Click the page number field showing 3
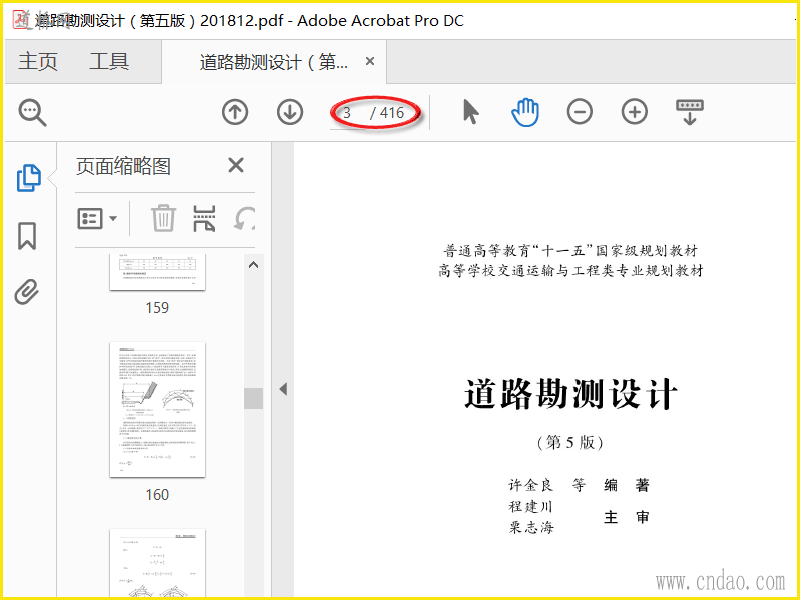The height and width of the screenshot is (600, 800). click(x=349, y=113)
